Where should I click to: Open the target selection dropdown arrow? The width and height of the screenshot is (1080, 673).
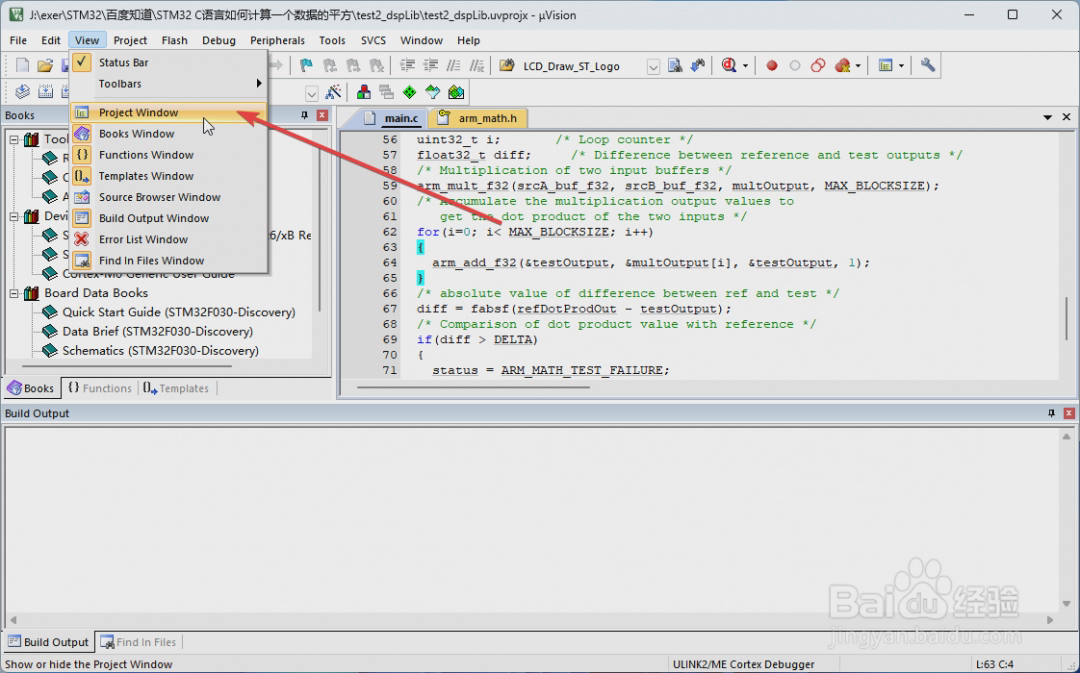312,93
